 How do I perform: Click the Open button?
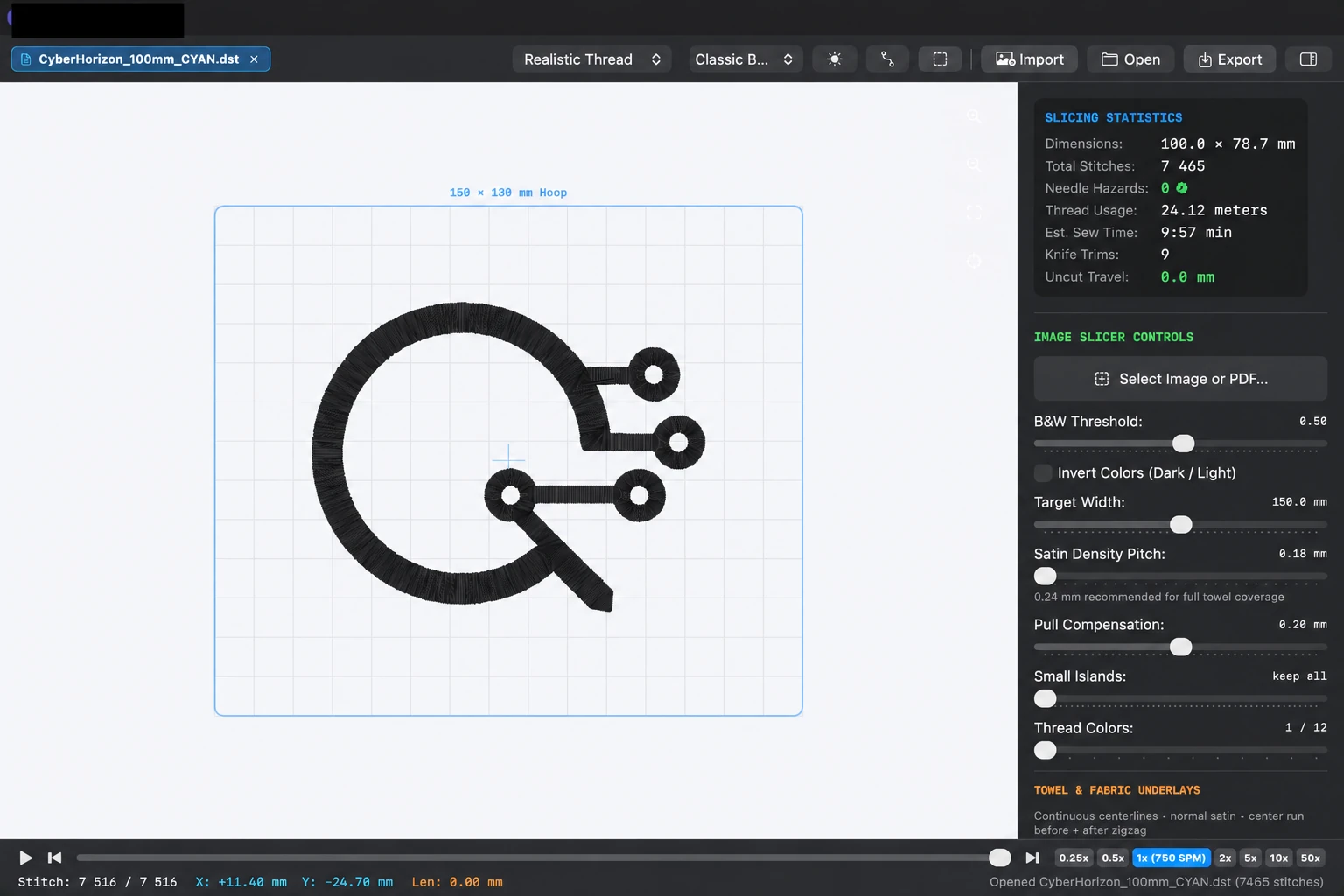(x=1130, y=59)
